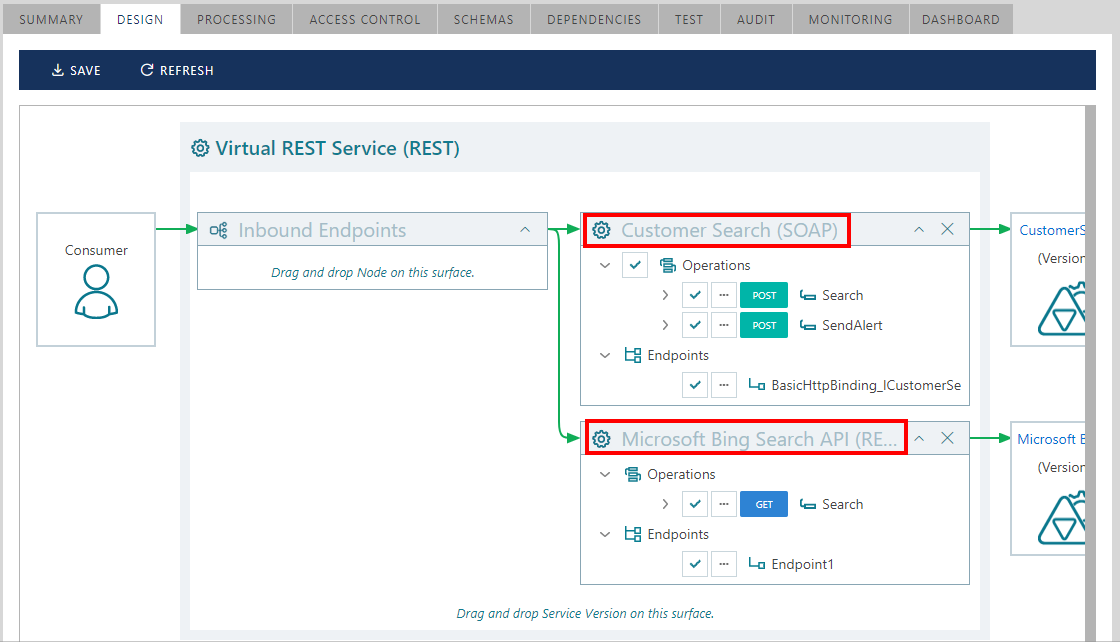Screen dimensions: 1120x642
Task: Collapse the Inbound Endpoints panel
Action: [x=525, y=230]
